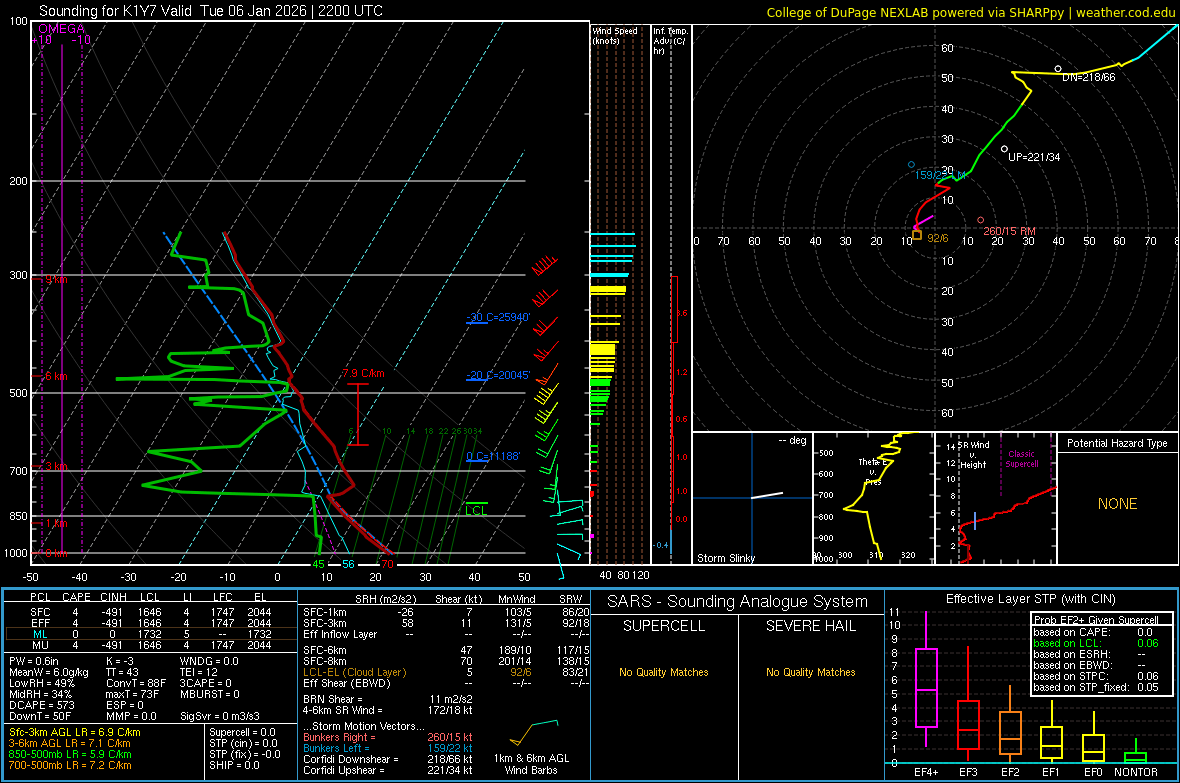Click the red 7.9 C/km lapse rate bracket
Viewport: 1180px width, 783px height.
tap(358, 415)
